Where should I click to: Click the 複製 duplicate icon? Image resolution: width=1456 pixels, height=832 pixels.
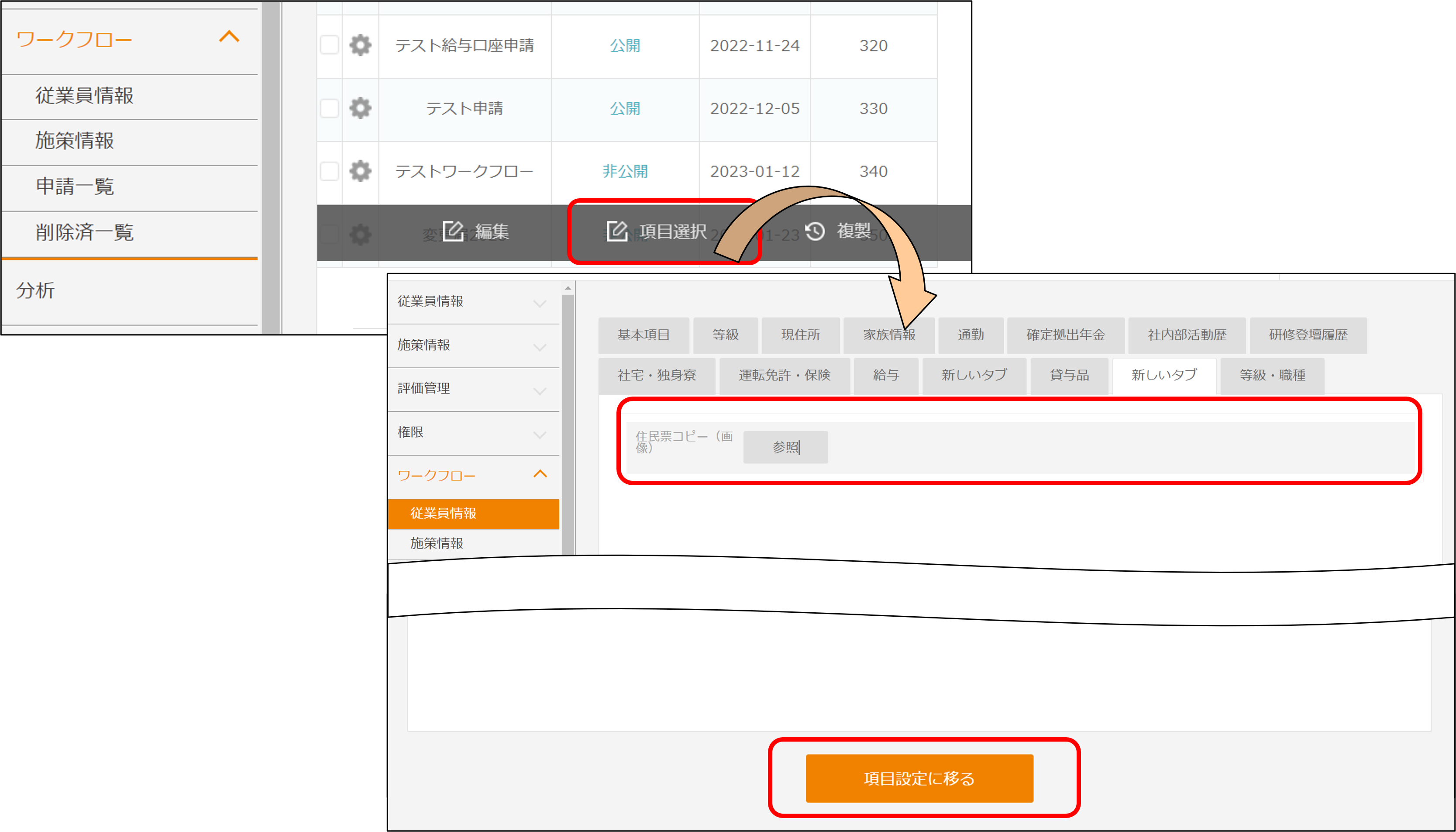815,231
